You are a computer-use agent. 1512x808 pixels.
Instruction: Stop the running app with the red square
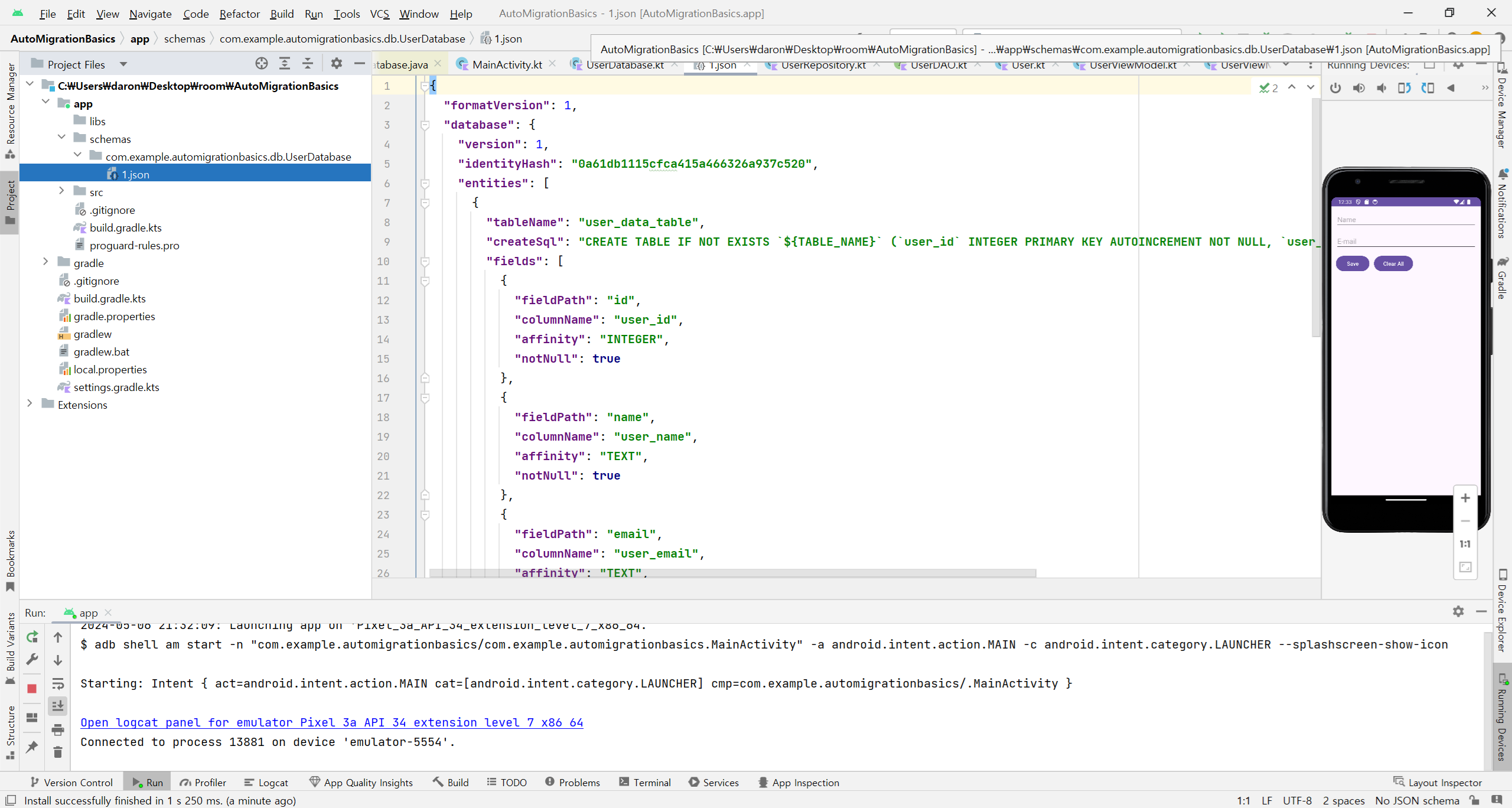pyautogui.click(x=32, y=689)
